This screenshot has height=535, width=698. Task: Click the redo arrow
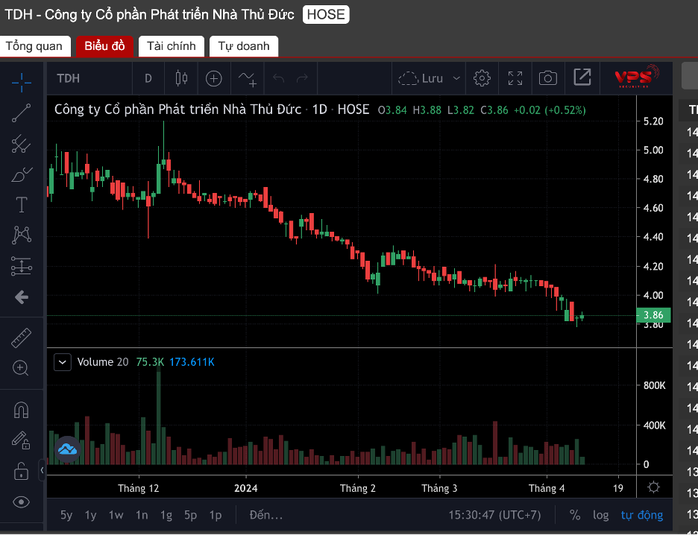(302, 79)
